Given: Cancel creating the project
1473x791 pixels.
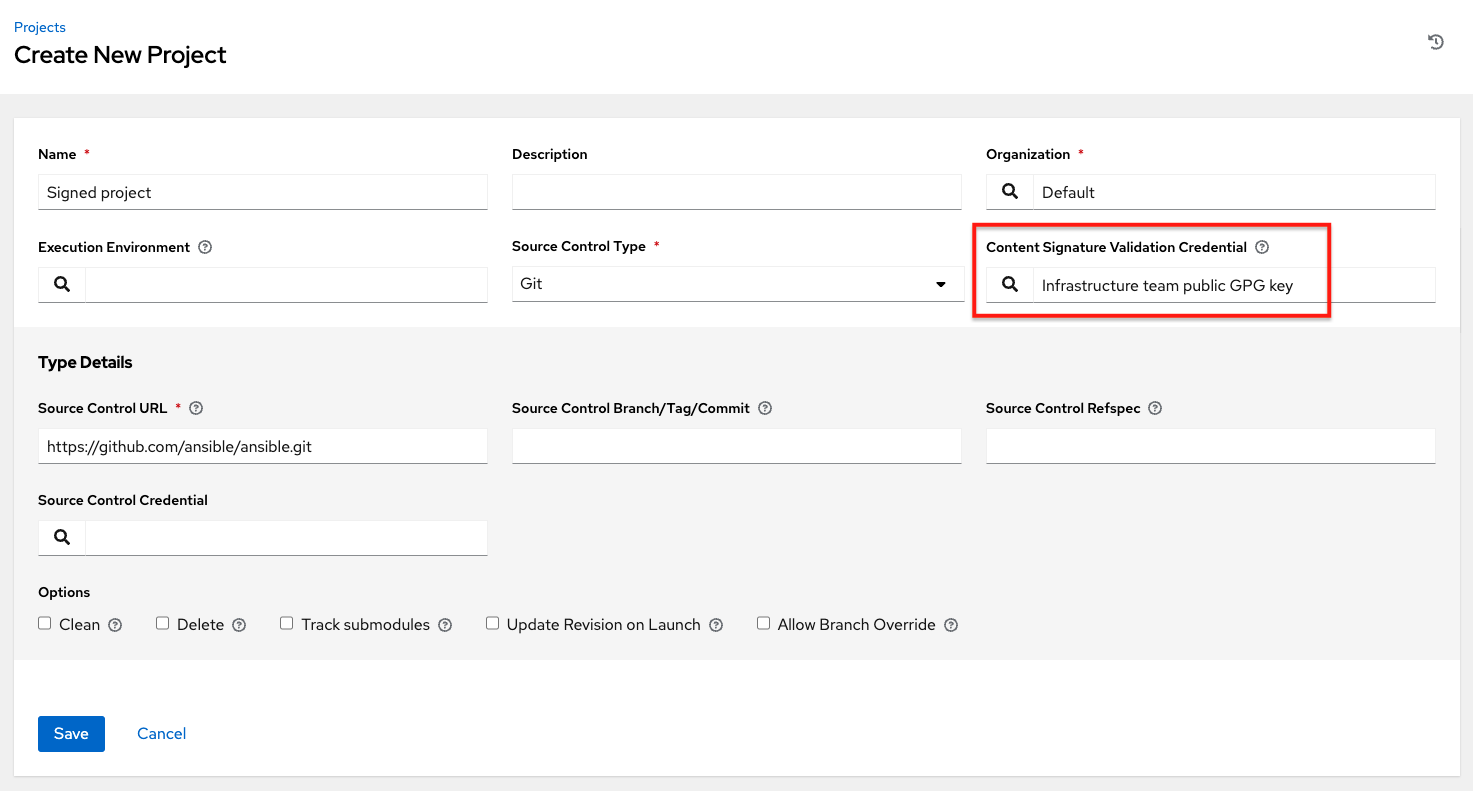Looking at the screenshot, I should coord(161,733).
